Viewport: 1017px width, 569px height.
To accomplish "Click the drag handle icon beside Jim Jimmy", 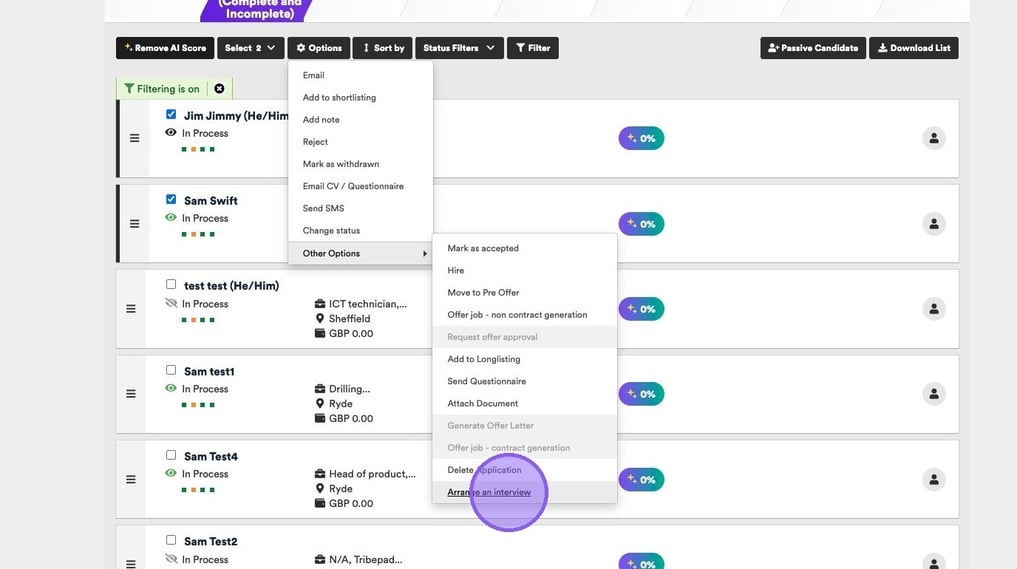I will (134, 138).
